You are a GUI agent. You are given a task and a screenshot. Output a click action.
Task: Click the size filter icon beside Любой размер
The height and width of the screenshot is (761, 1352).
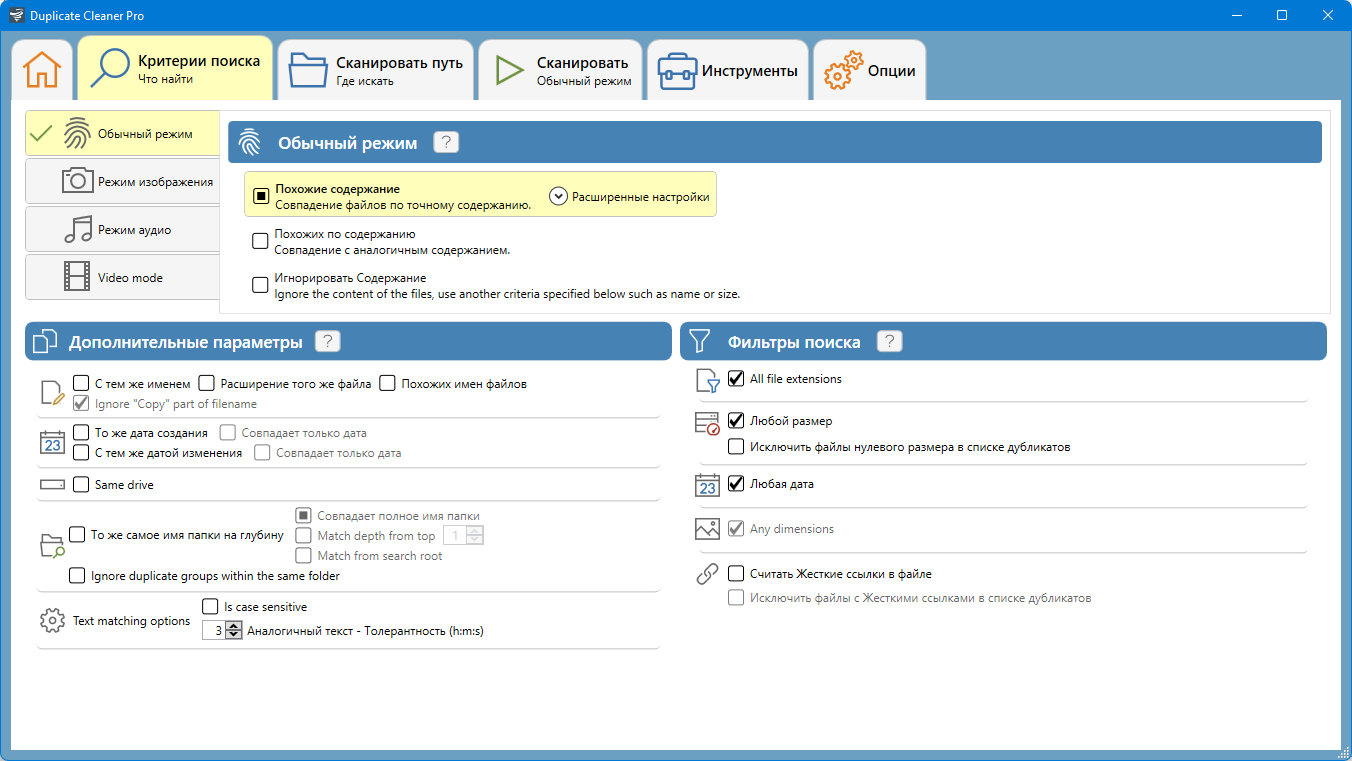tap(707, 423)
